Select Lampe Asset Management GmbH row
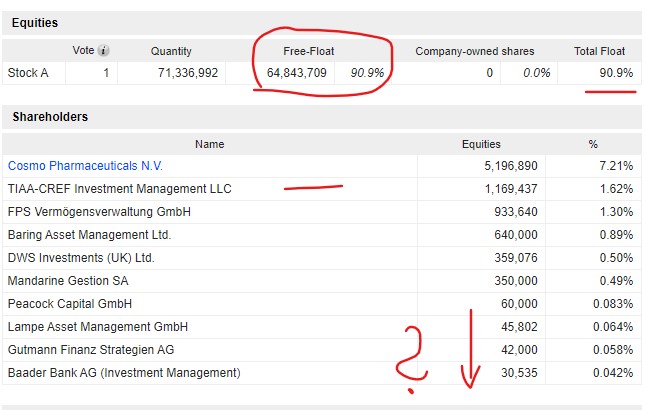Viewport: 647px width, 410px height. point(322,327)
